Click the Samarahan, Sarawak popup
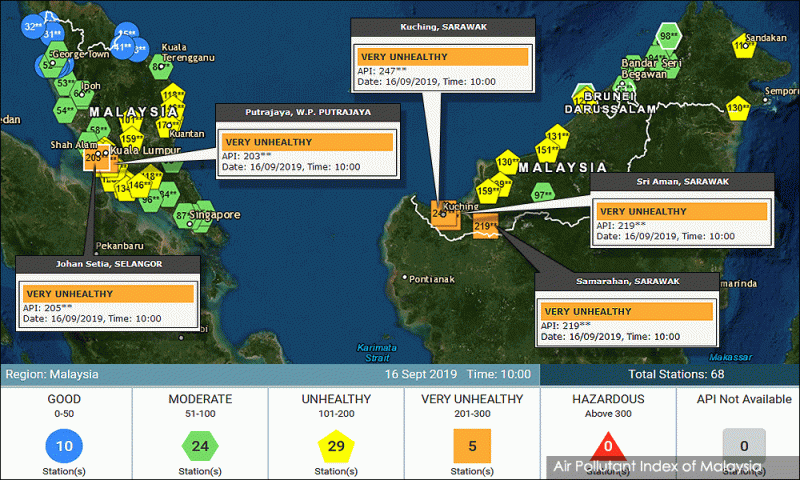The width and height of the screenshot is (800, 480). [627, 310]
